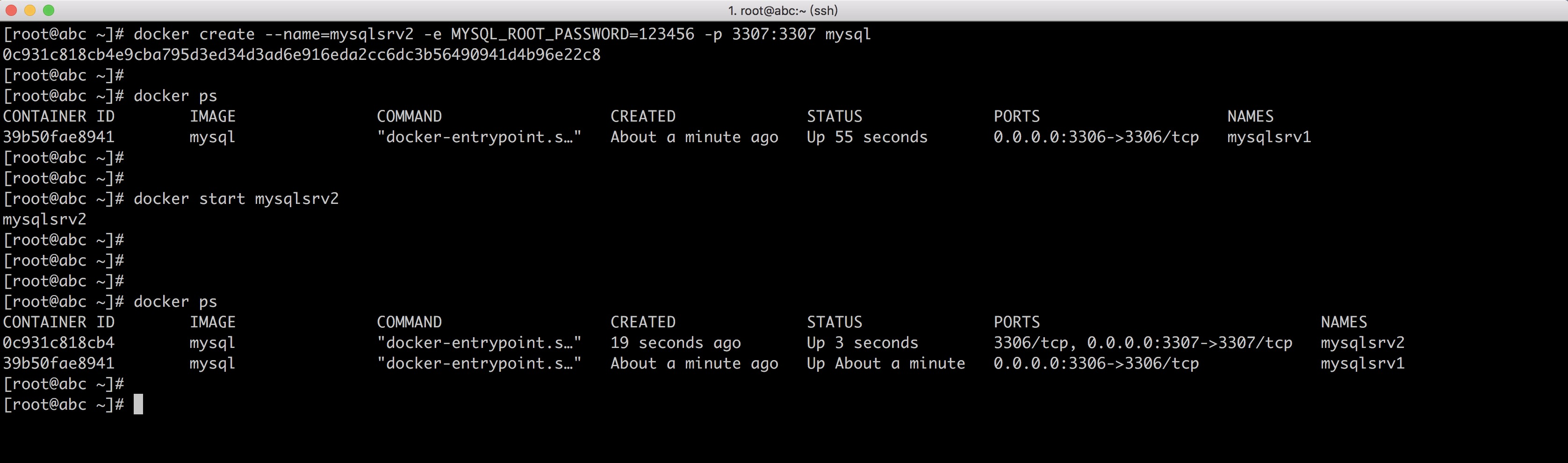Click 'Up 3 seconds' status value
The width and height of the screenshot is (1568, 463).
[x=863, y=343]
